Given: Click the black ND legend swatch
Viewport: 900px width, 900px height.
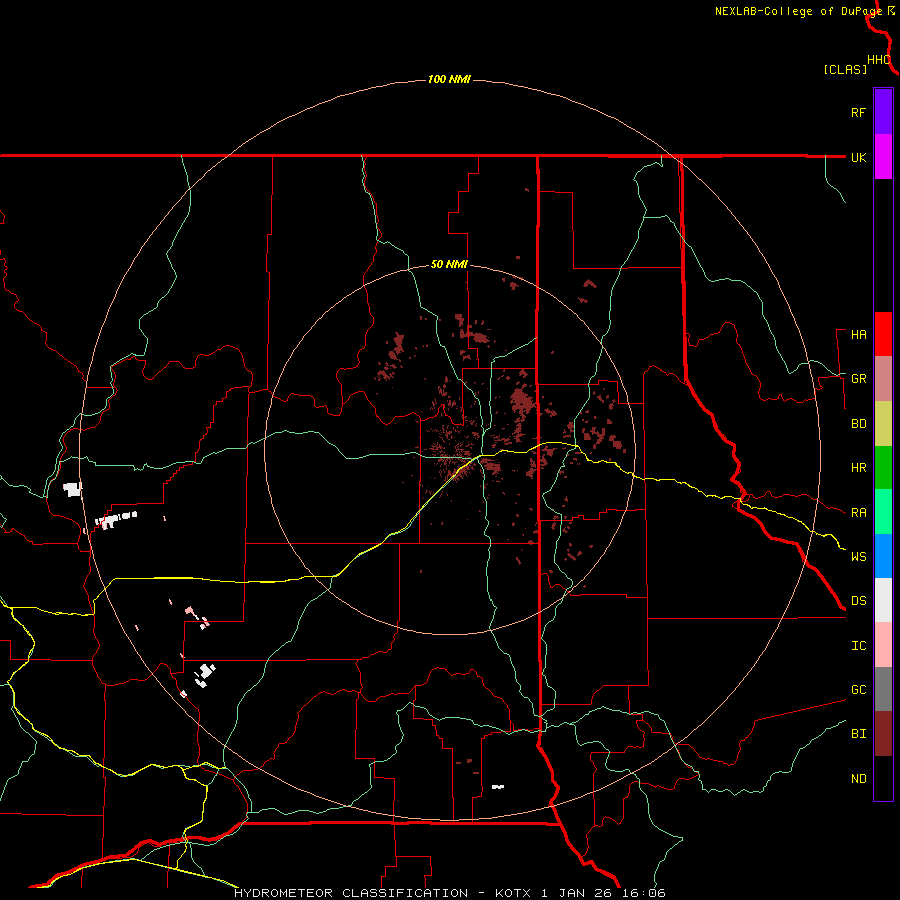Looking at the screenshot, I should (883, 778).
